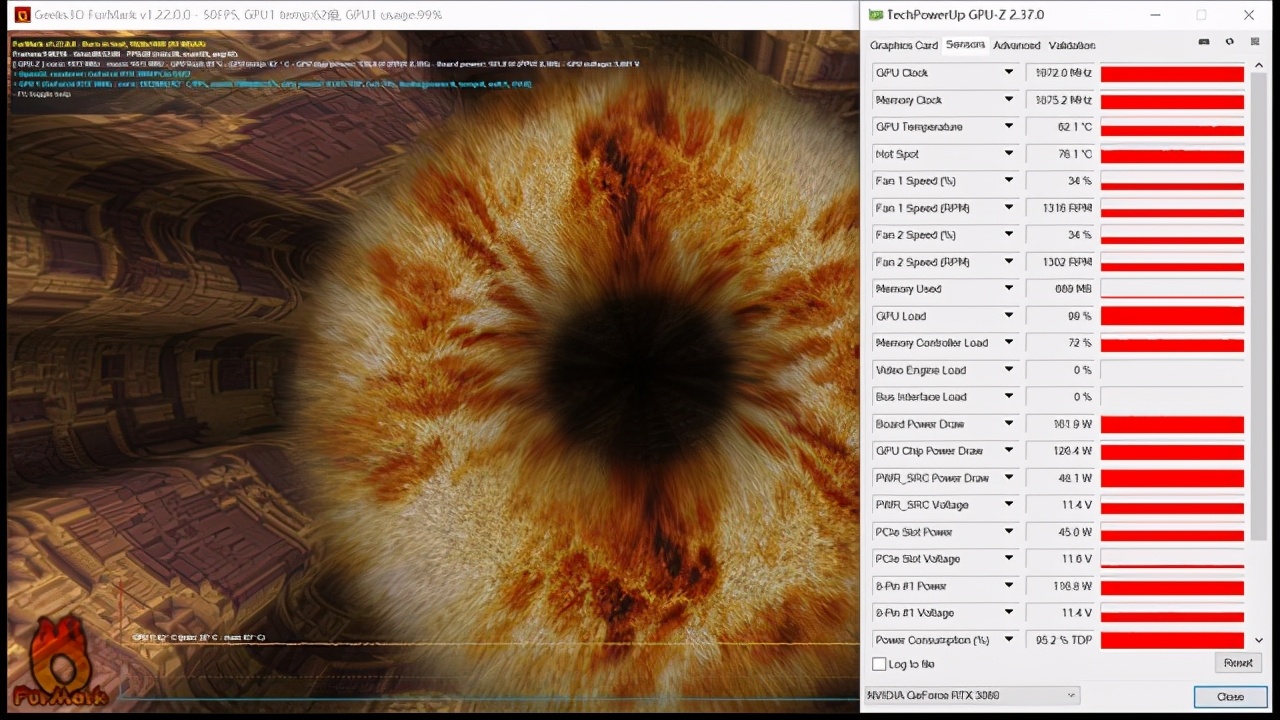Open the GPU-Z hamburger menu icon
1280x720 pixels.
pos(1254,42)
